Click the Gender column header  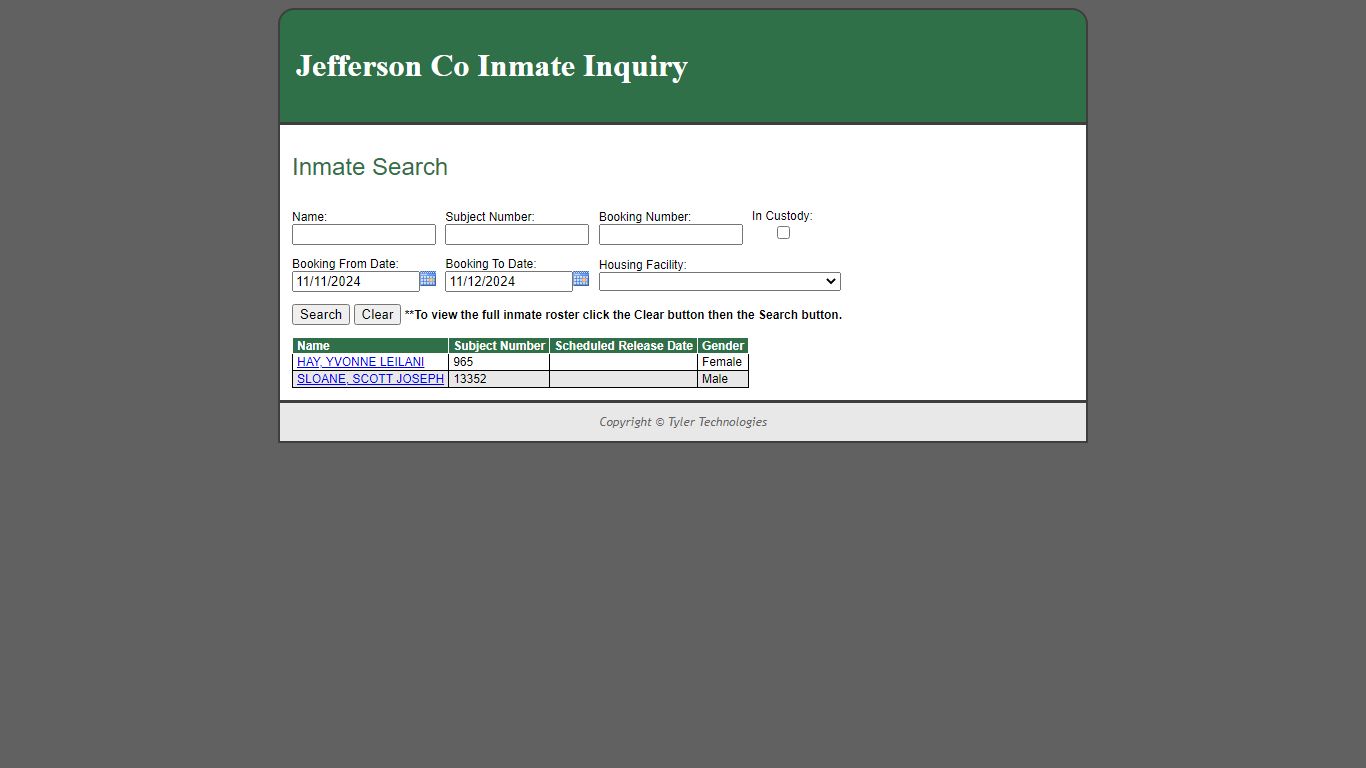[723, 346]
